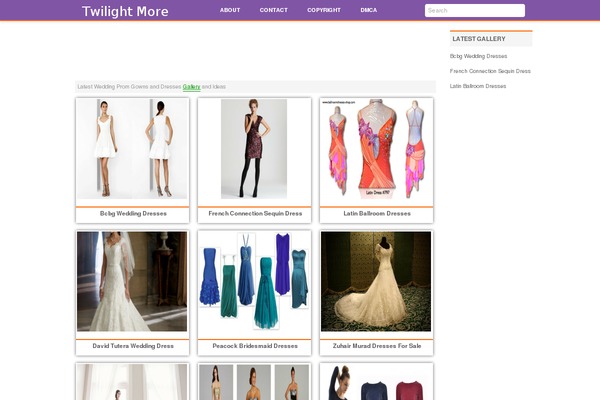Viewport: 600px width, 400px height.
Task: Open the Twilight More site logo
Action: coord(125,11)
